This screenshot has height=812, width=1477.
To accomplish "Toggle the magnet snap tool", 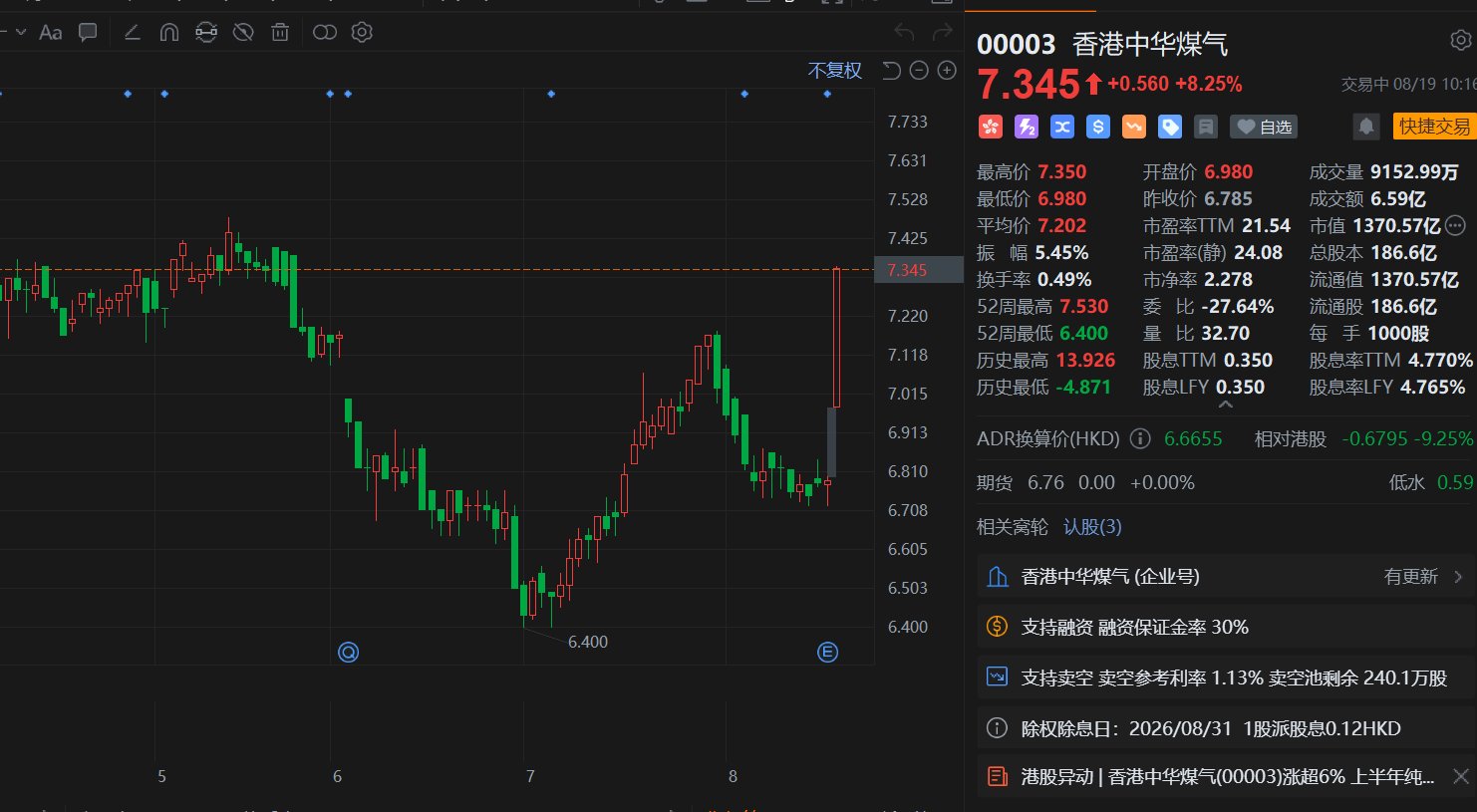I will tap(169, 33).
